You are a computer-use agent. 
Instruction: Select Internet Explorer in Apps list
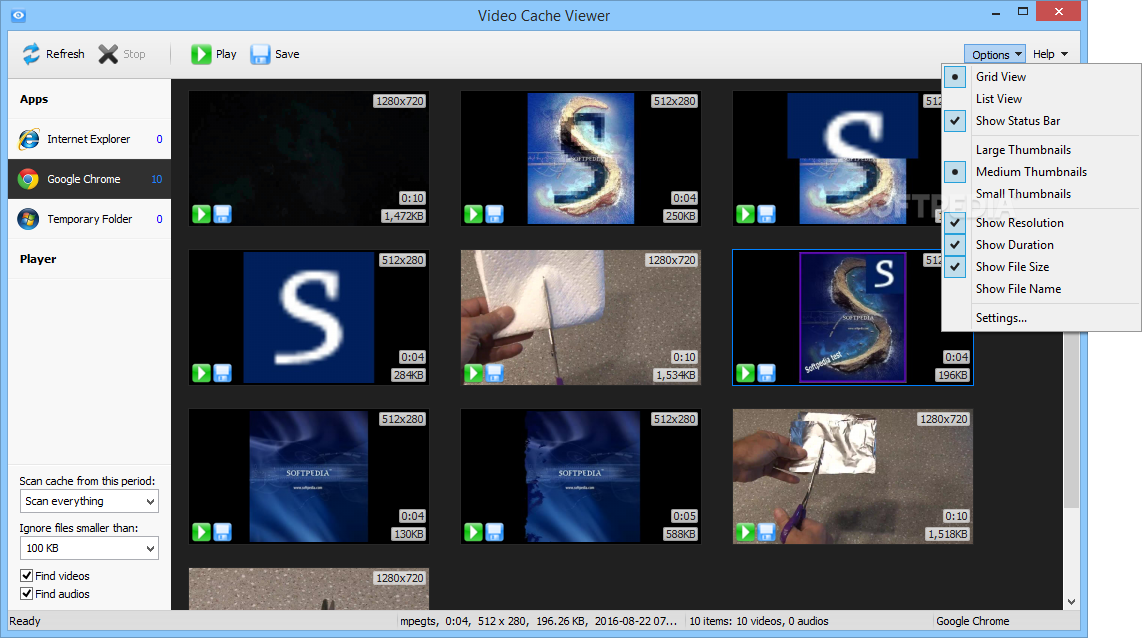click(90, 139)
